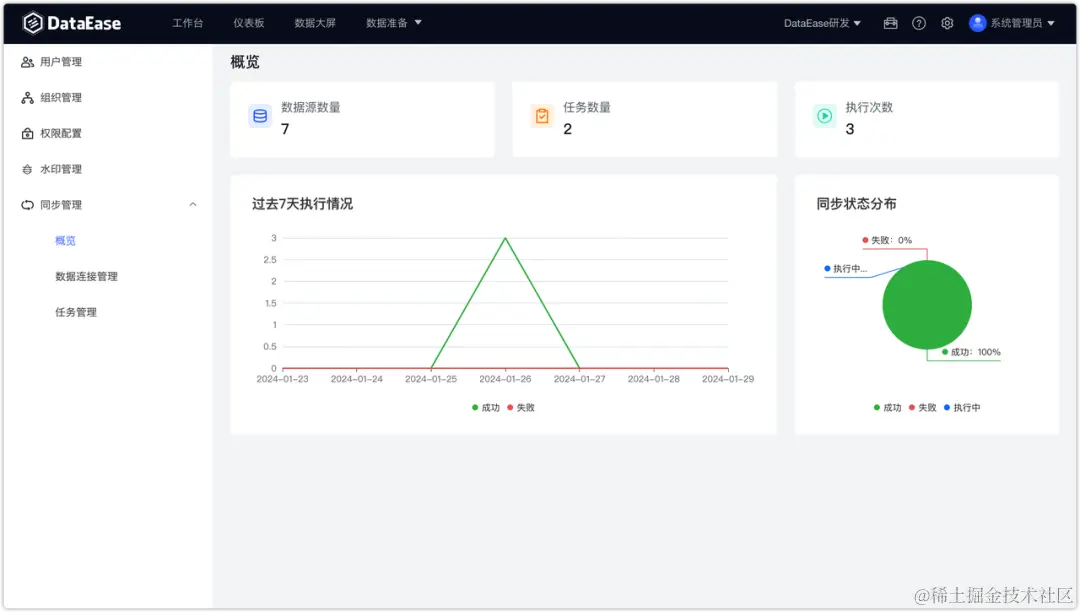Go to 仪表板 in top navigation
The height and width of the screenshot is (612, 1080).
click(249, 23)
